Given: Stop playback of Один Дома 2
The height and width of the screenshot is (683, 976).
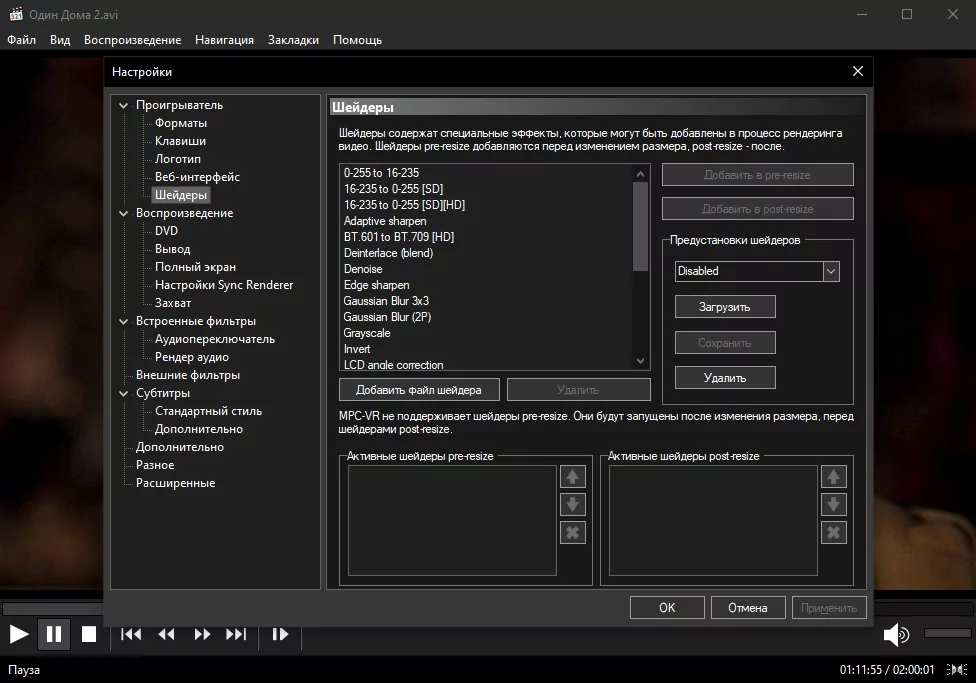Looking at the screenshot, I should 89,634.
